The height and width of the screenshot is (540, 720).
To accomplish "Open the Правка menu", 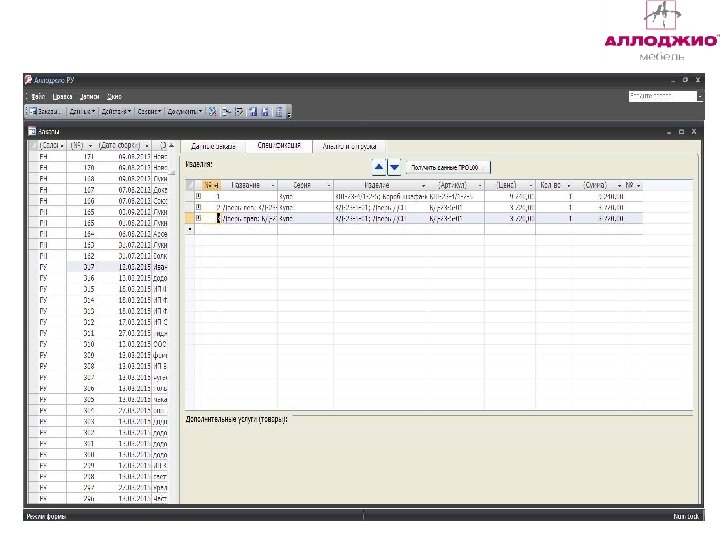I will 62,96.
